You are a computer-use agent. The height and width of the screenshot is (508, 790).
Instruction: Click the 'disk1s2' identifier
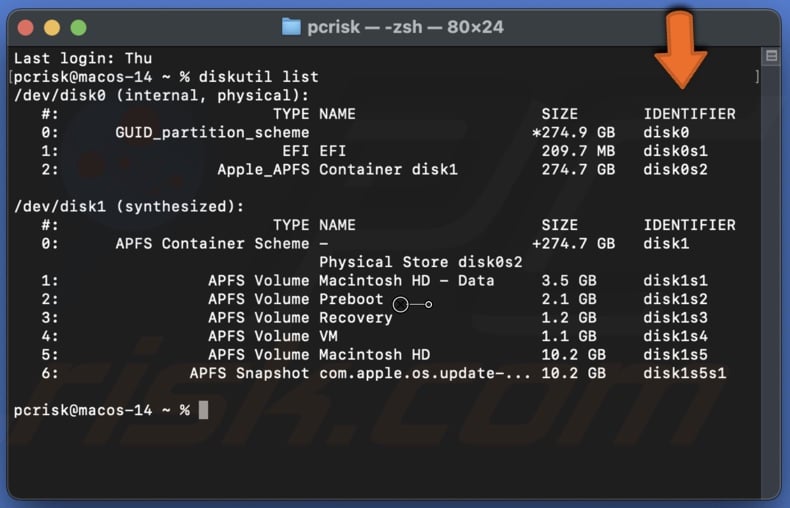coord(675,299)
